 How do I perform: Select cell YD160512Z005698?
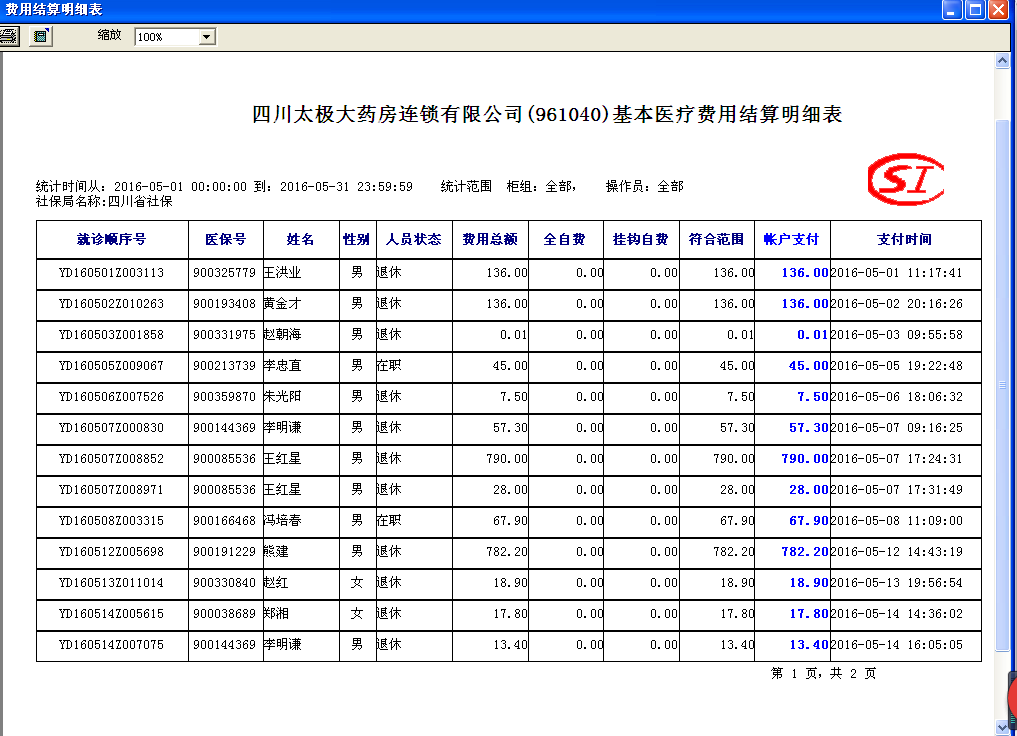(x=112, y=552)
